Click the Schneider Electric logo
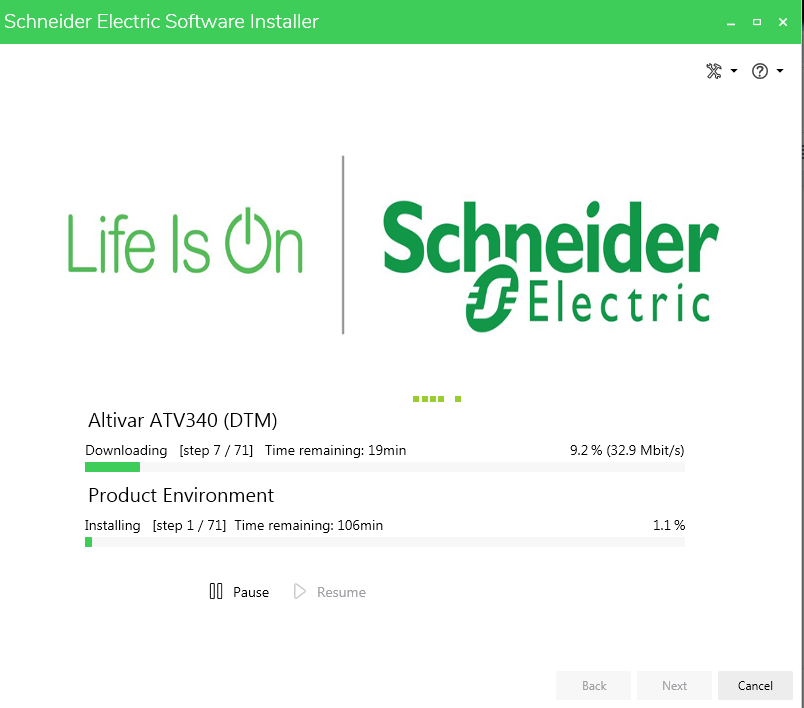 [551, 266]
